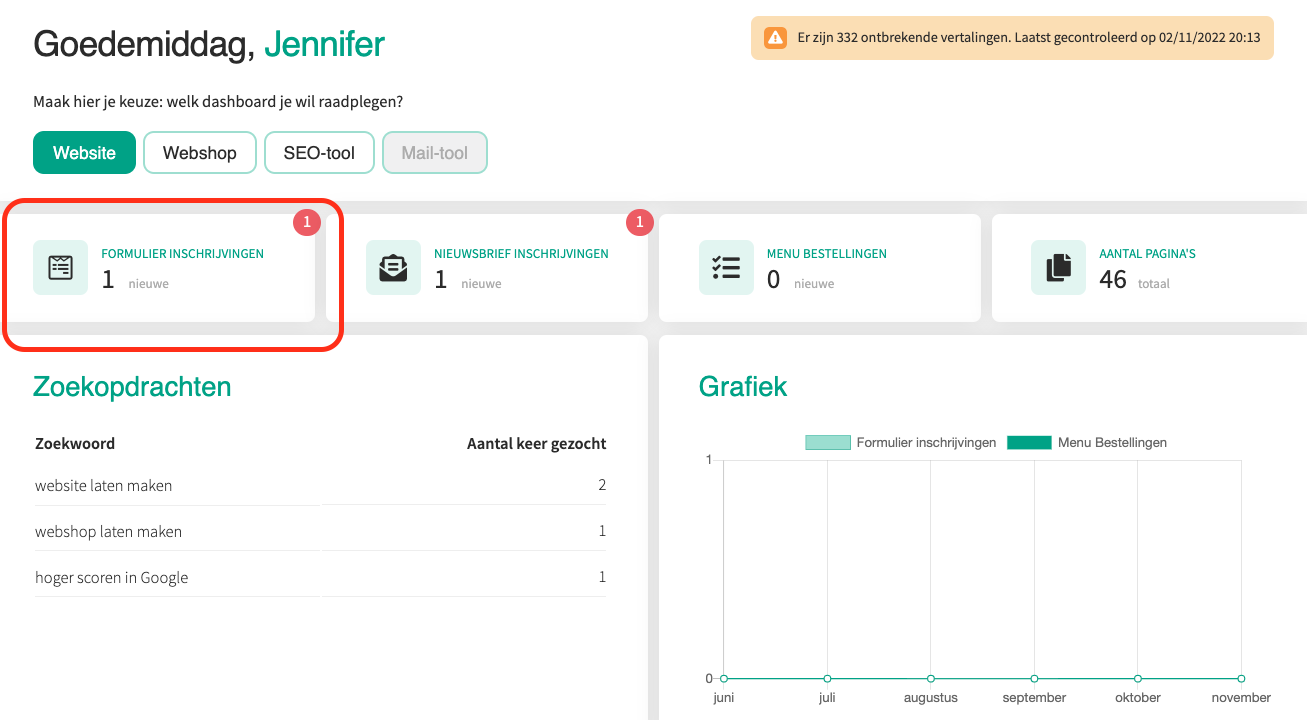Image resolution: width=1307 pixels, height=720 pixels.
Task: Click the juni data point on chart
Action: (724, 679)
